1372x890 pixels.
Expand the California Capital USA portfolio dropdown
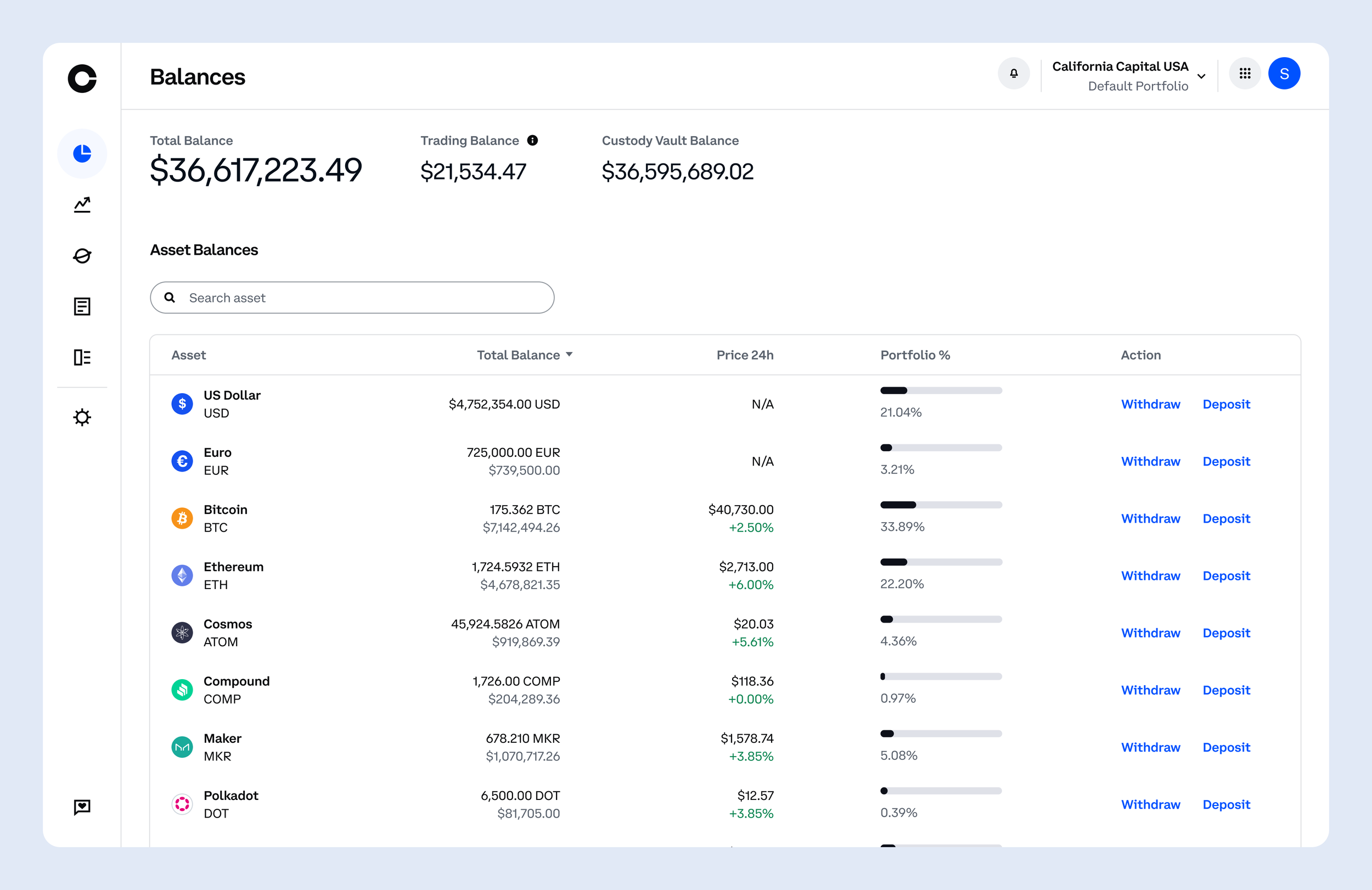(1201, 76)
